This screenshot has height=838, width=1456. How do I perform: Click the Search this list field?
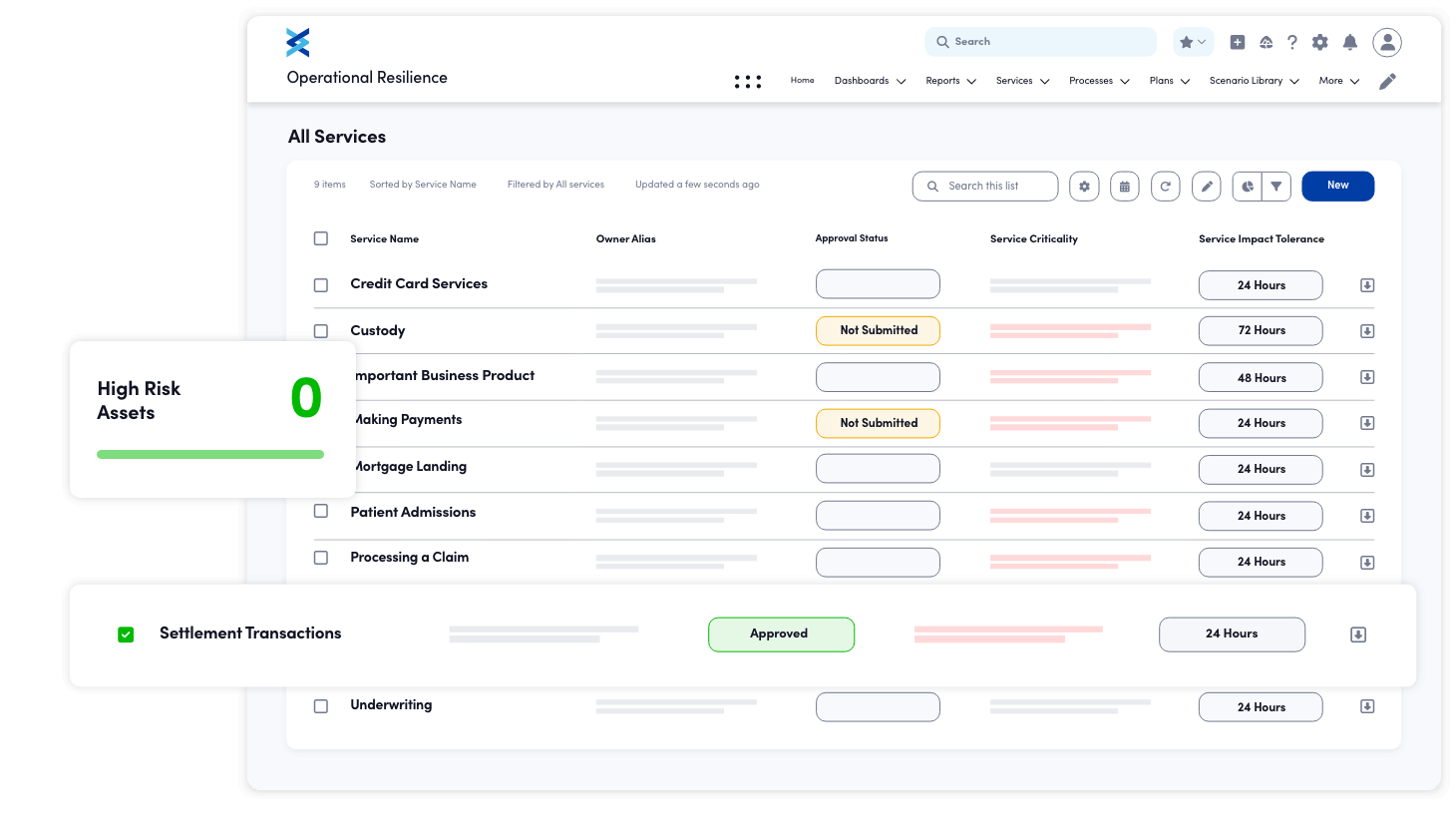(x=985, y=187)
